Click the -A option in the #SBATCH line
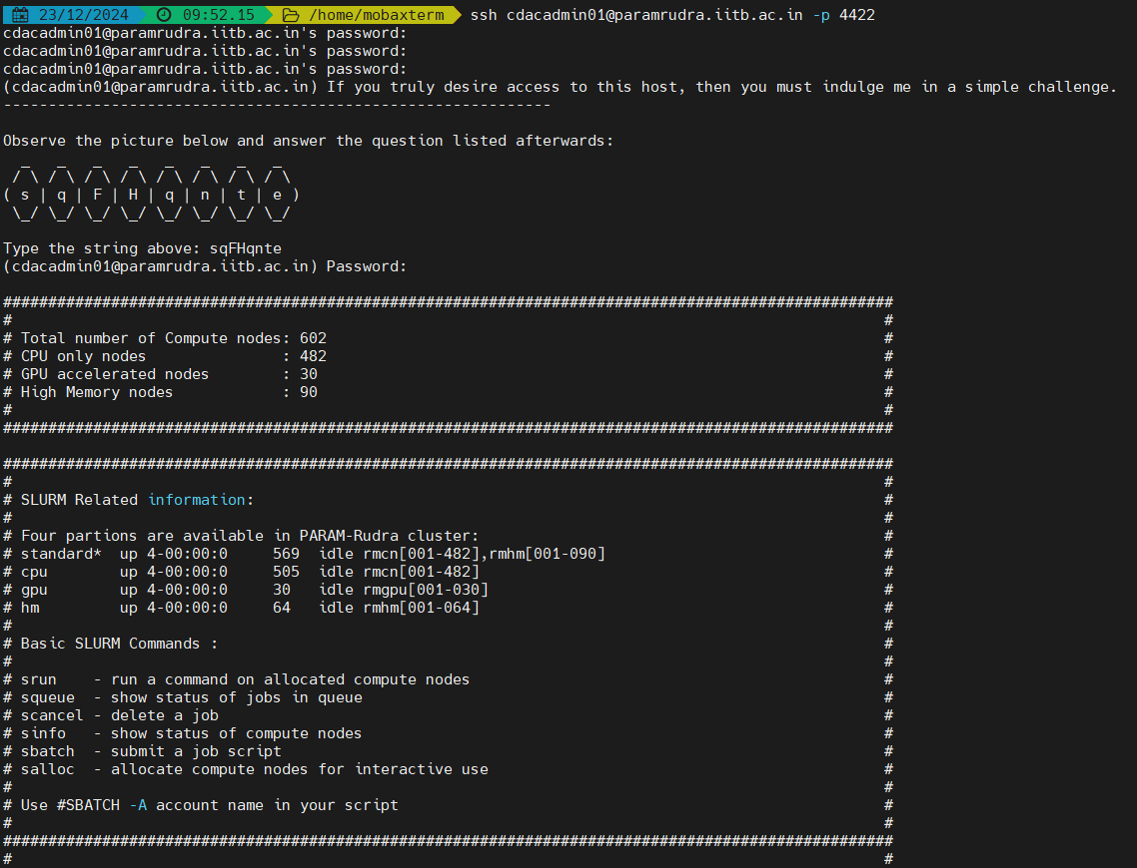The image size is (1137, 868). tap(138, 805)
